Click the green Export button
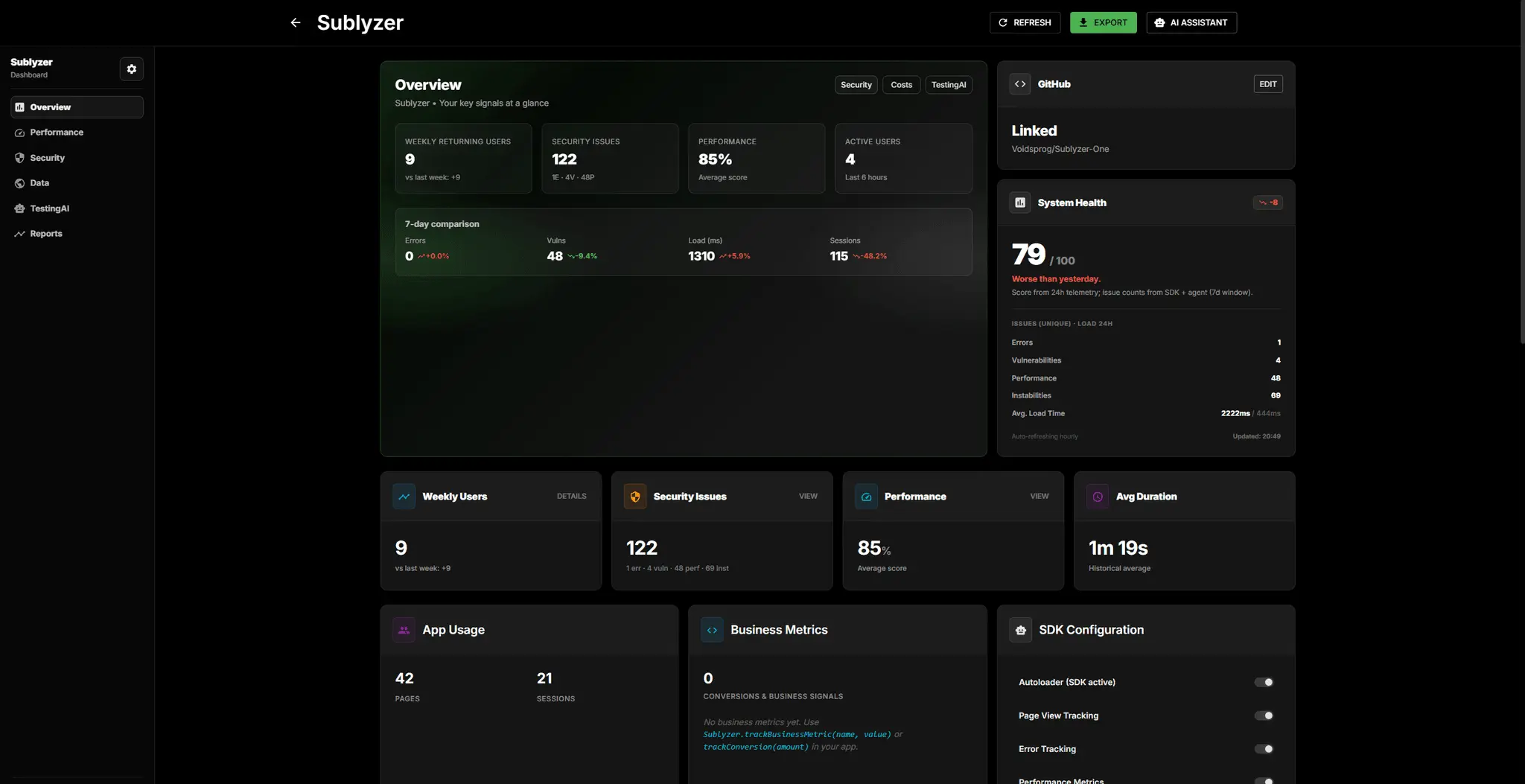The image size is (1525, 784). tap(1104, 22)
